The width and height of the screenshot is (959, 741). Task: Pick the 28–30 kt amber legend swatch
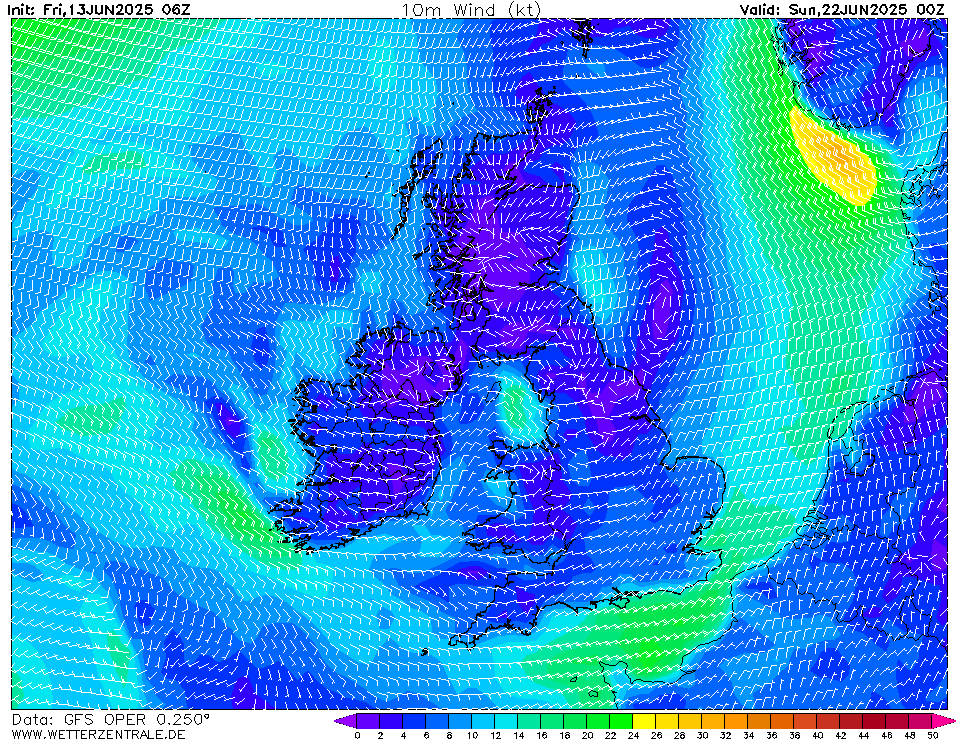point(691,721)
